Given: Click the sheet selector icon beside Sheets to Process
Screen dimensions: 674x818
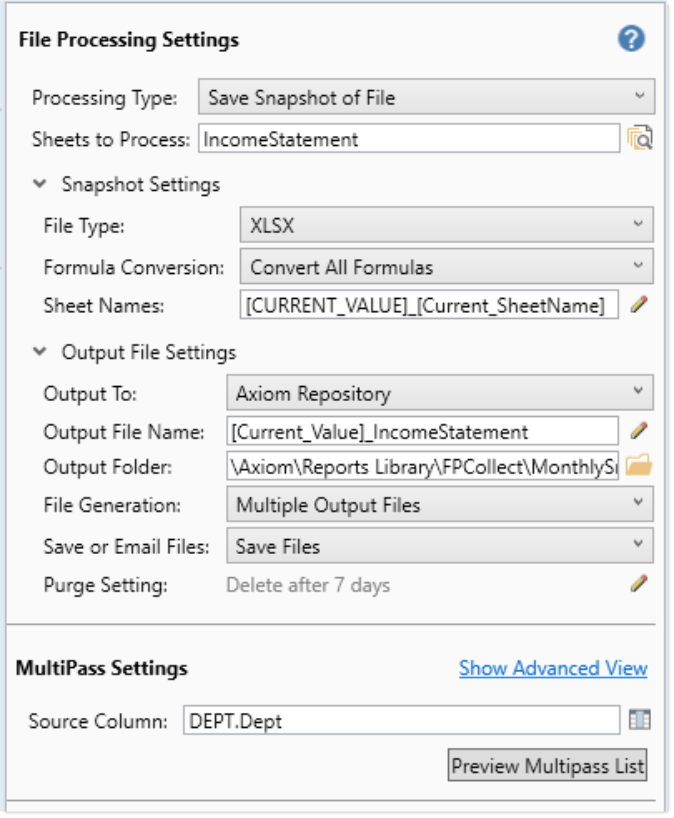Looking at the screenshot, I should tap(639, 139).
